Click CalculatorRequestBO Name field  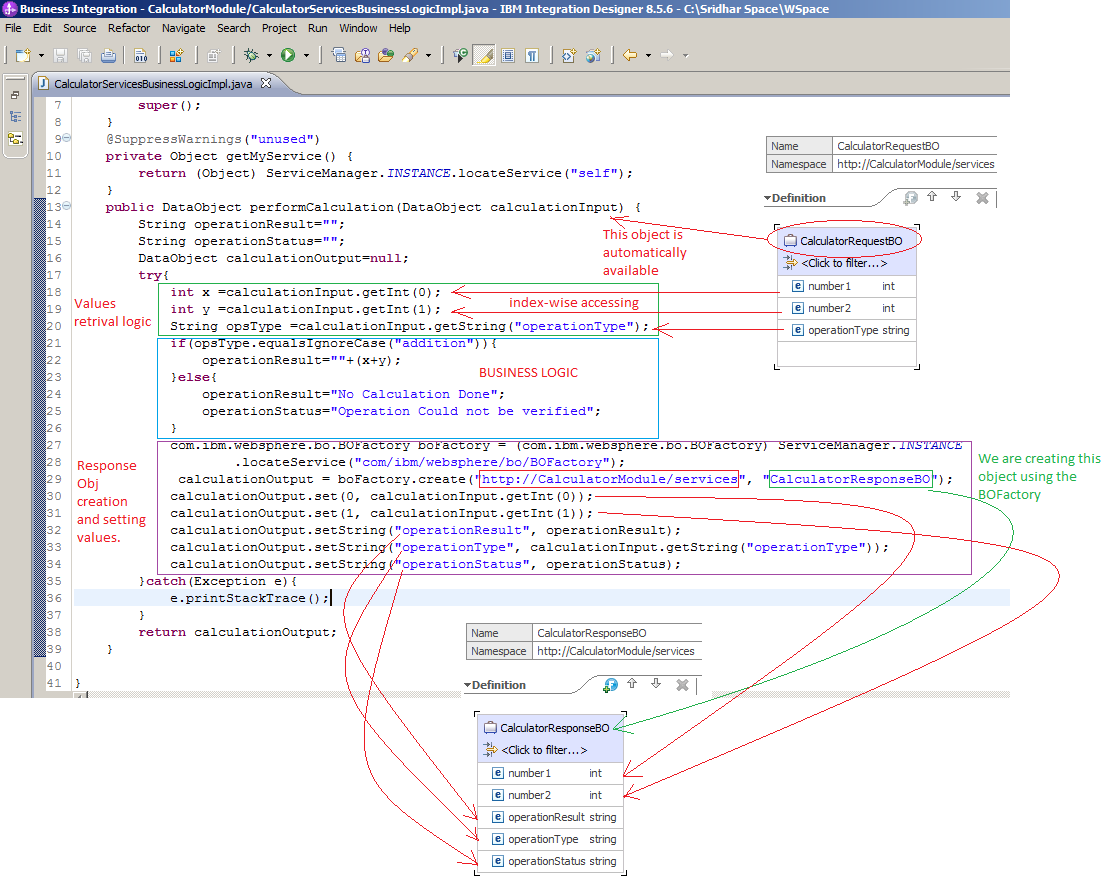pyautogui.click(x=915, y=146)
